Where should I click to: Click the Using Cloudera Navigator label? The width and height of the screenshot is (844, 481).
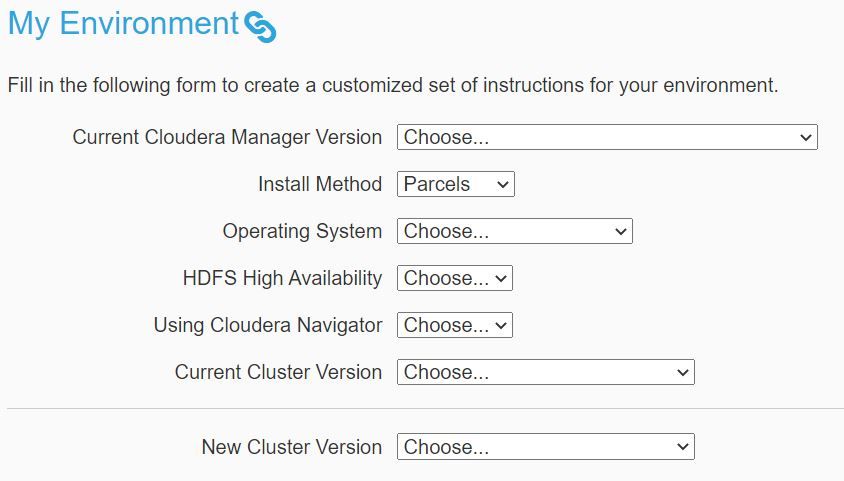268,325
